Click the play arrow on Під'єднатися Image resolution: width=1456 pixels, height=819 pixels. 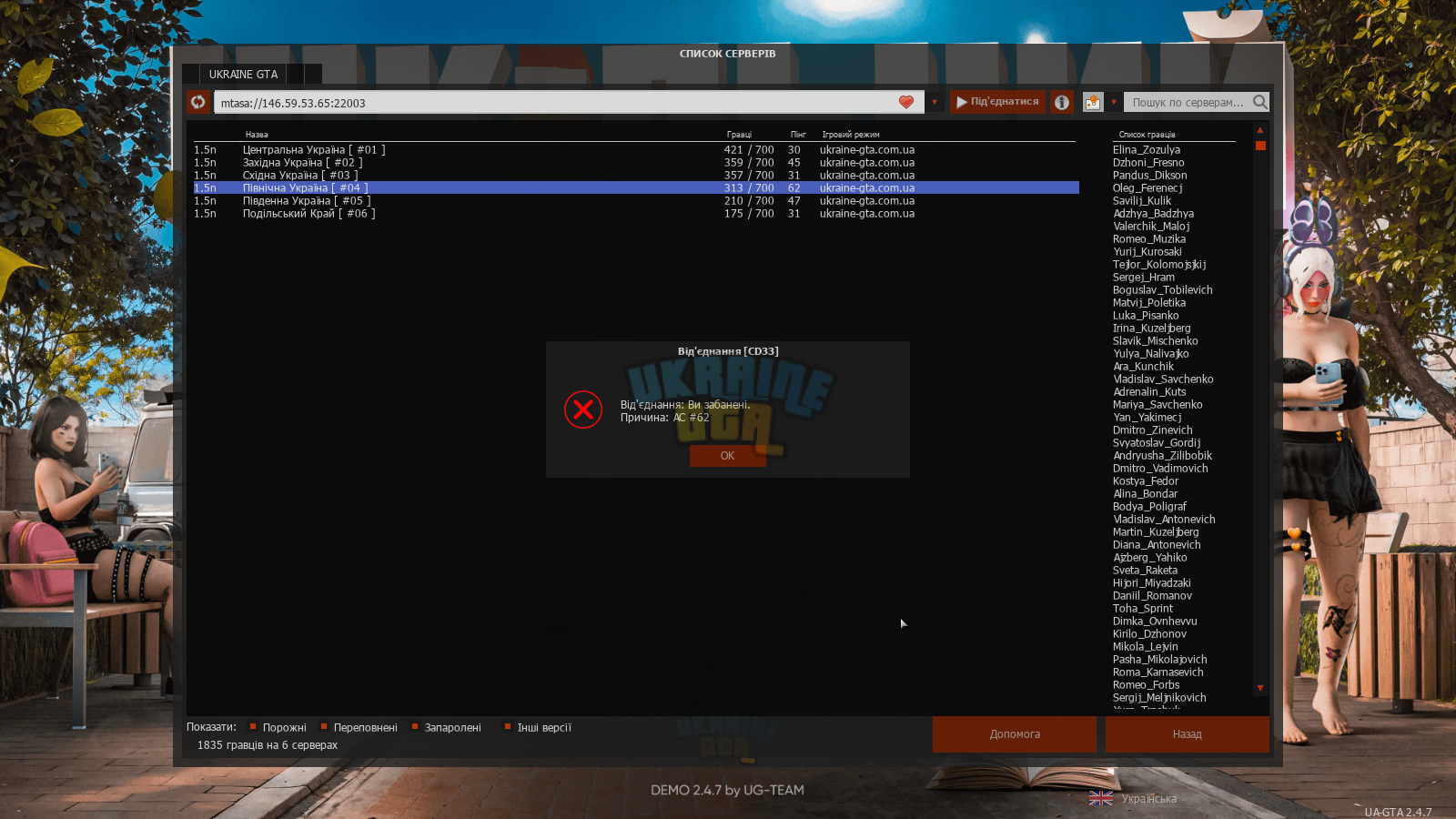point(962,102)
